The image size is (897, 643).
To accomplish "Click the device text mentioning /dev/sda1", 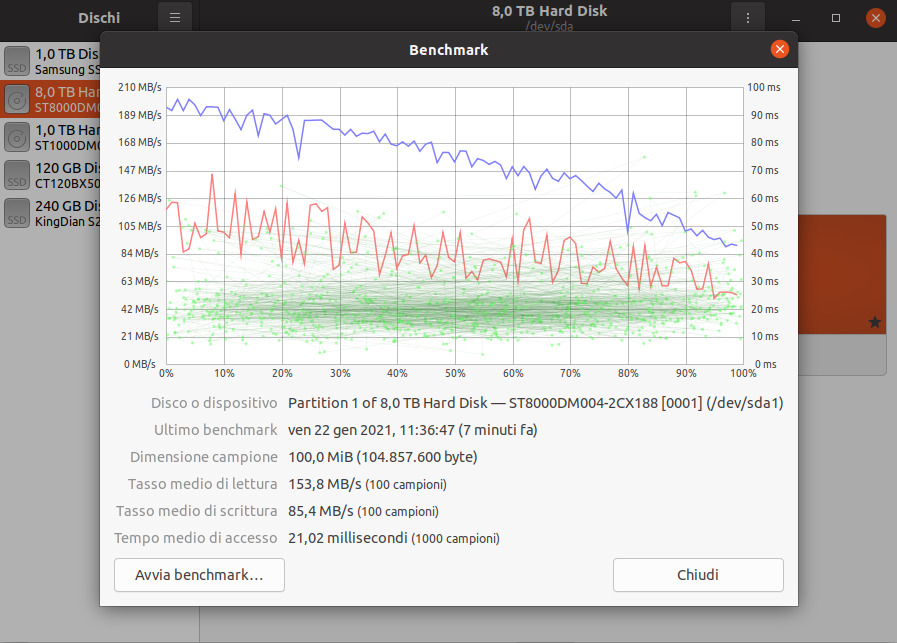I will 535,403.
